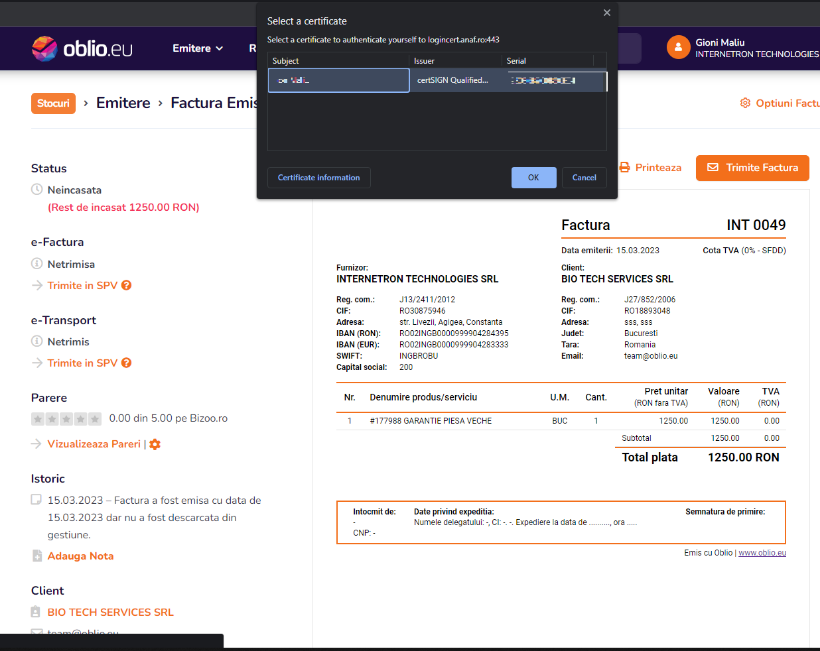Click Adauga Nota link
This screenshot has width=820, height=651.
tap(81, 556)
